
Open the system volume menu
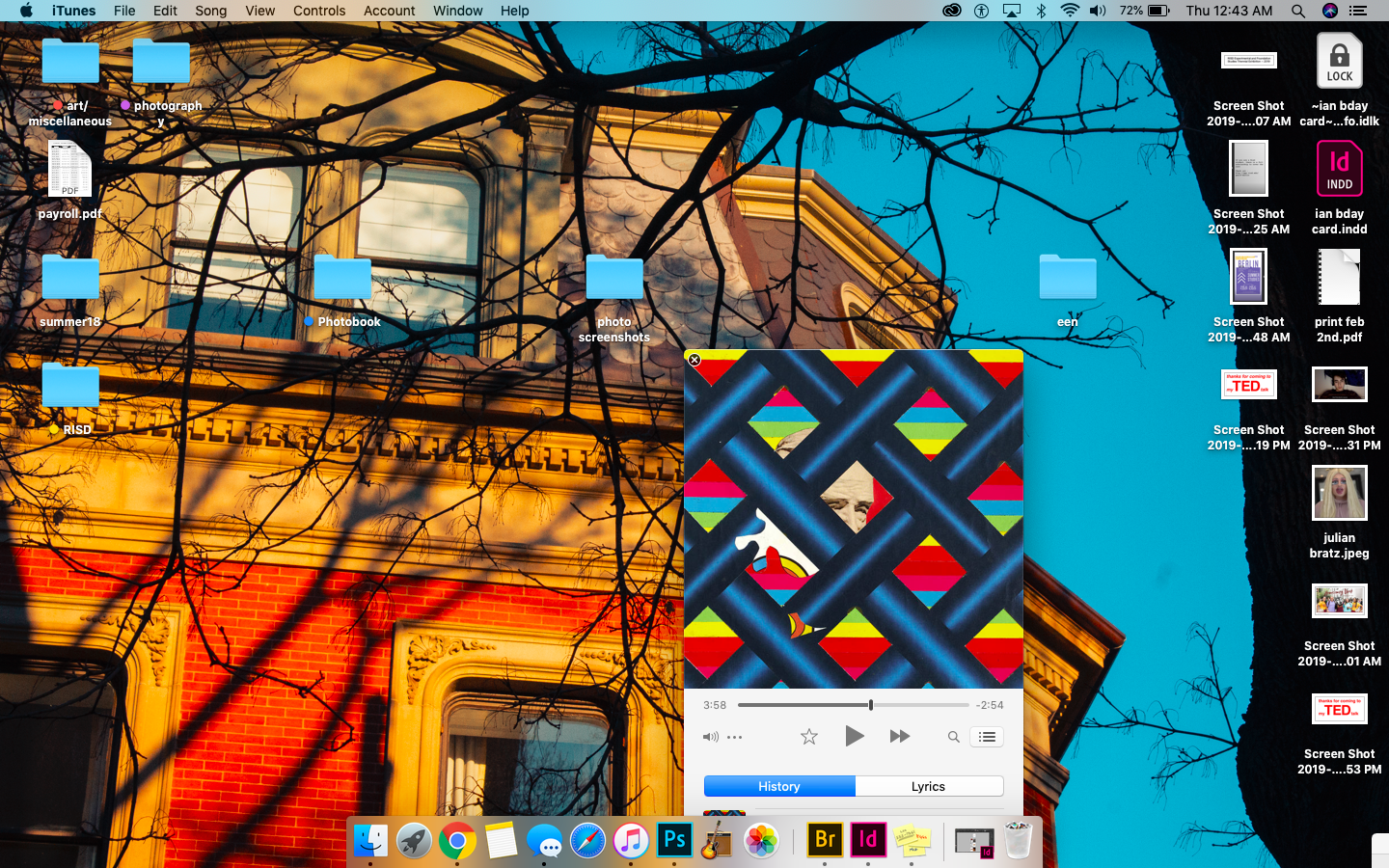1099,11
